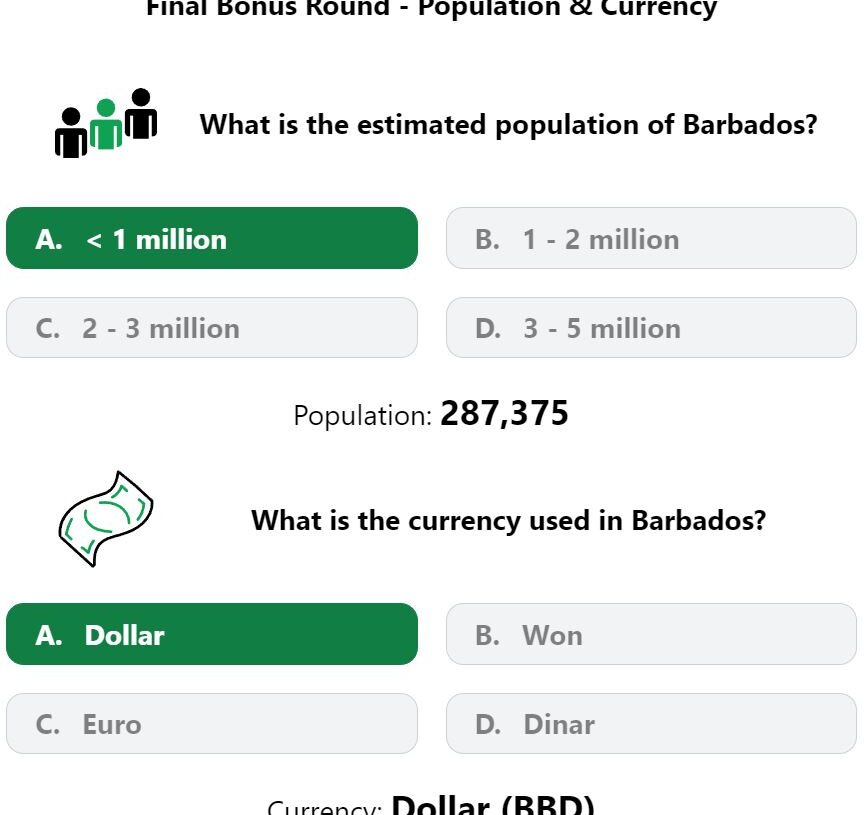This screenshot has width=866, height=815.
Task: Click the 'Final Bonus Round' heading
Action: [x=432, y=8]
